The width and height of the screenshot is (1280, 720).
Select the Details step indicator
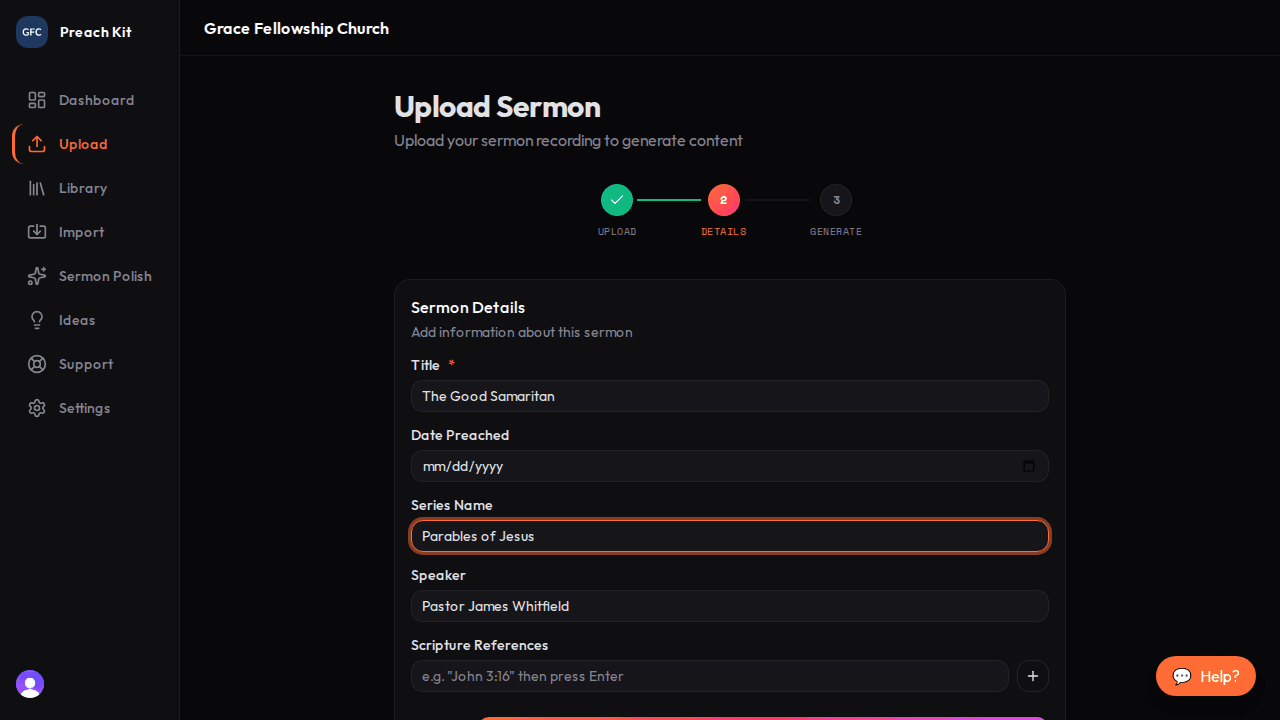click(723, 200)
